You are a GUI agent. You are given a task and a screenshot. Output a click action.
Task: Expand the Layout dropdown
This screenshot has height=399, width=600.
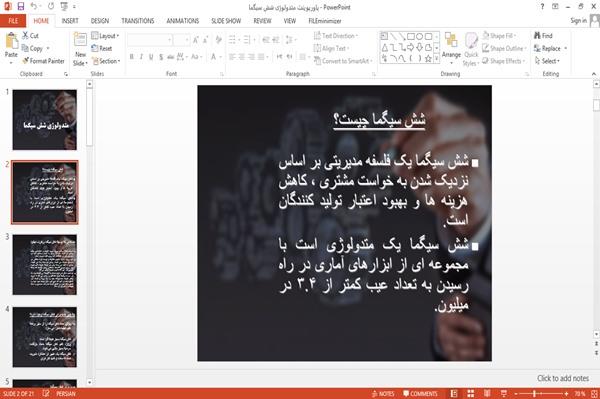click(x=105, y=36)
